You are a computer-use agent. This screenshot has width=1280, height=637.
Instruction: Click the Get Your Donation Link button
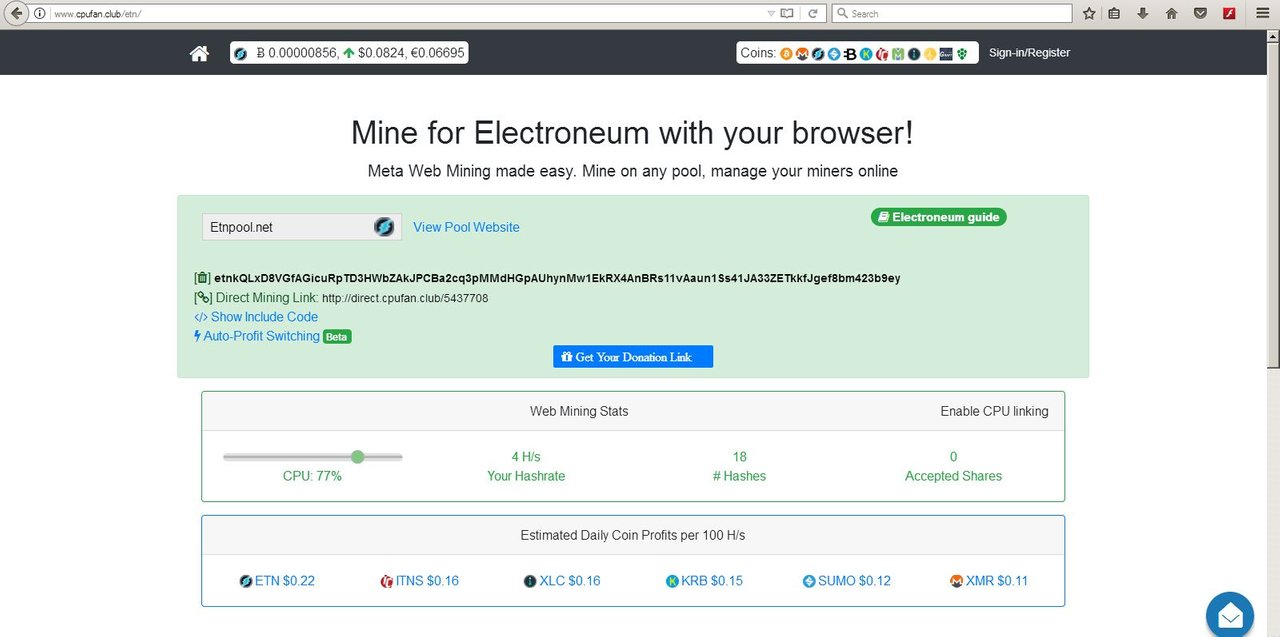click(633, 356)
